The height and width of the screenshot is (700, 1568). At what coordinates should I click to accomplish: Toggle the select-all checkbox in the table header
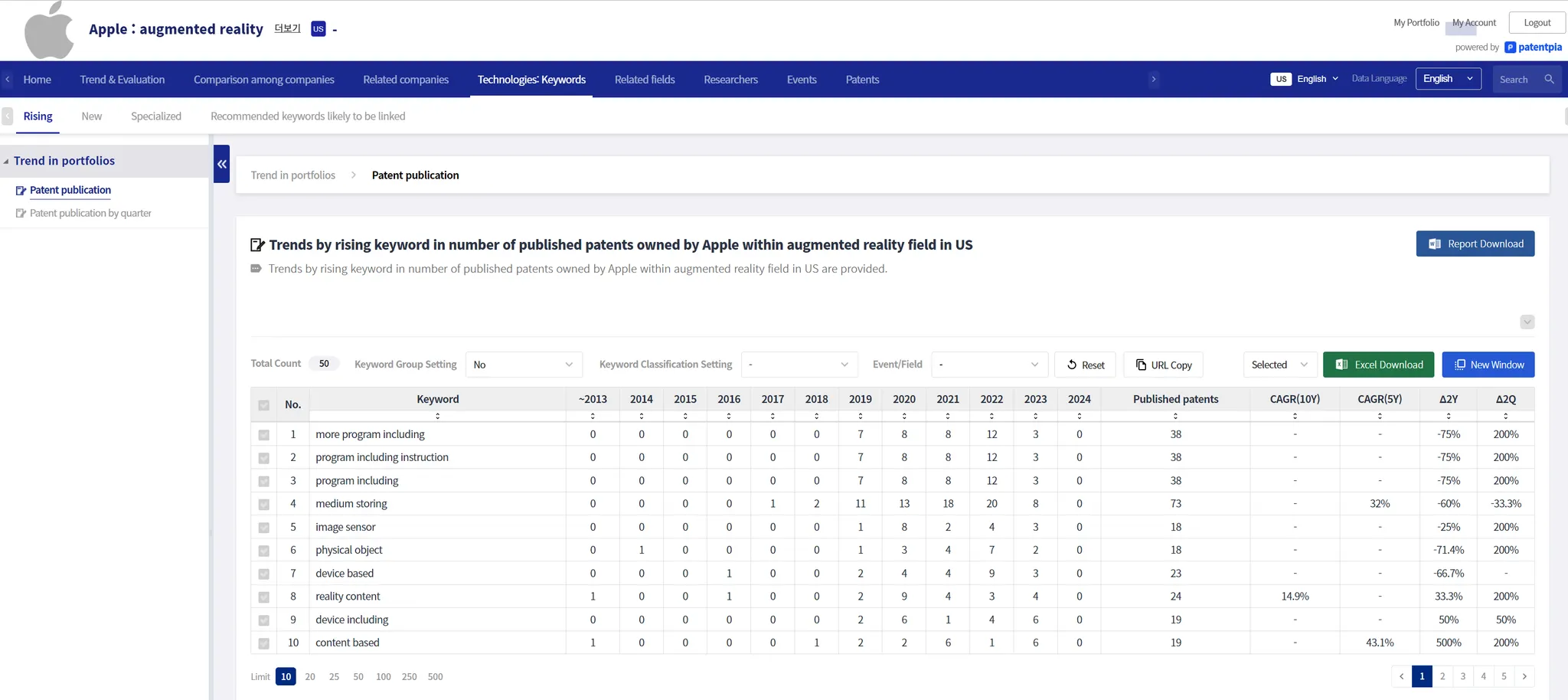tap(264, 405)
